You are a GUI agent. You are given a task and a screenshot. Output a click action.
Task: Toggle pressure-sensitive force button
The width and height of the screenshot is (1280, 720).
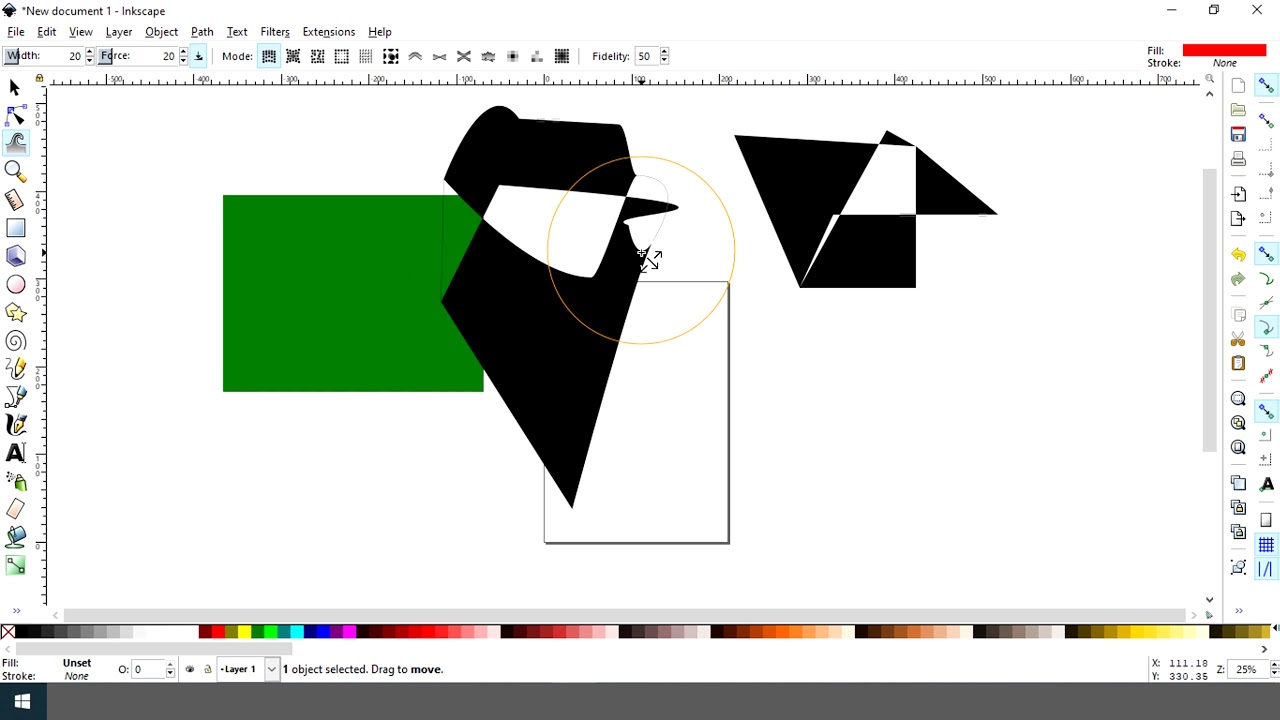(x=198, y=57)
